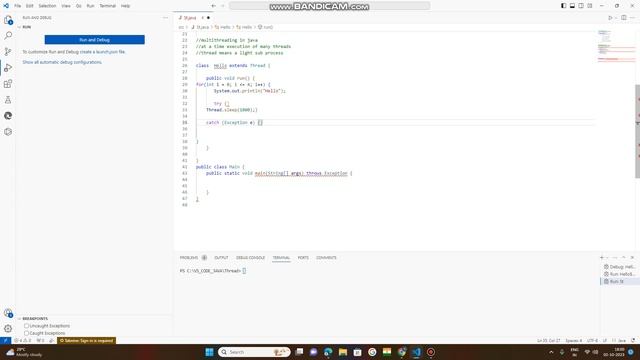Split the editor right
Screen dimensions: 640x360
[624, 18]
